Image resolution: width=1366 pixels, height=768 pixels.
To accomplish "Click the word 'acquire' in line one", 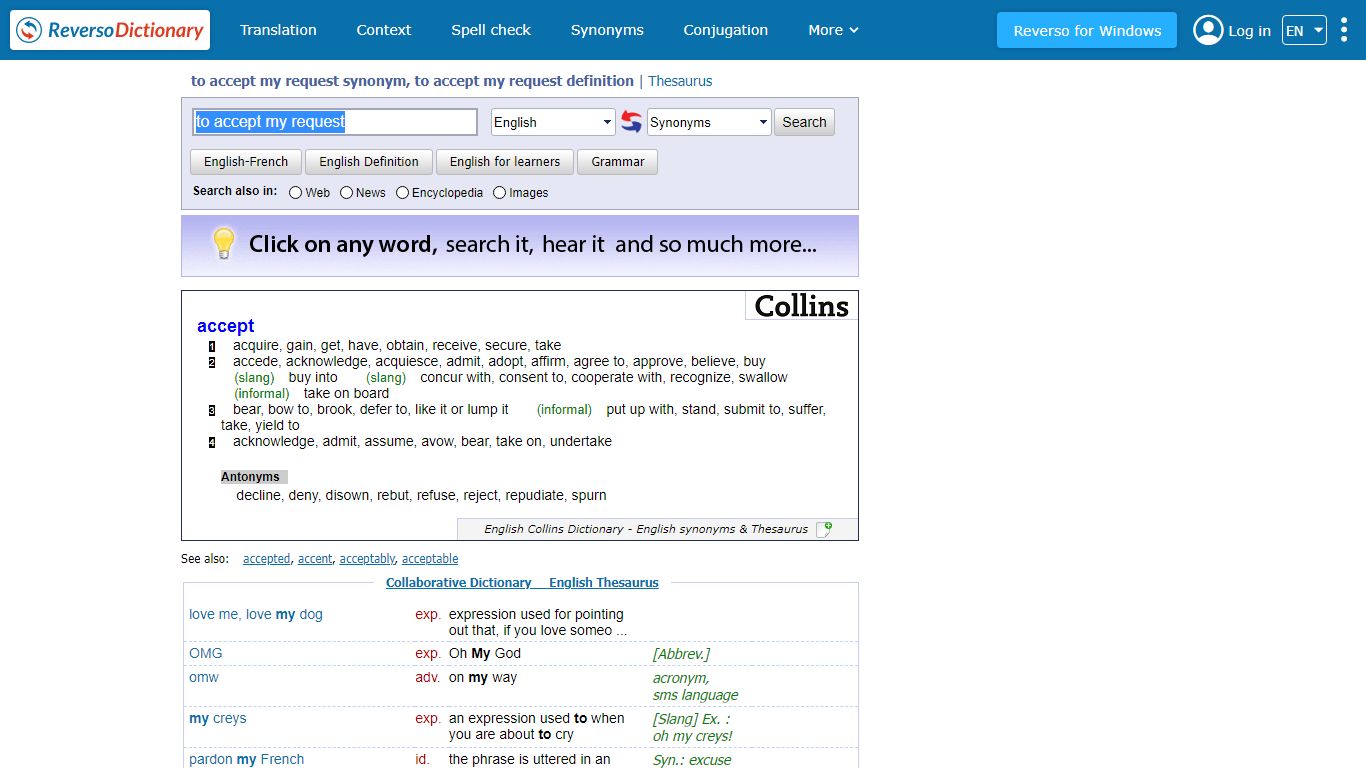I will click(x=256, y=345).
